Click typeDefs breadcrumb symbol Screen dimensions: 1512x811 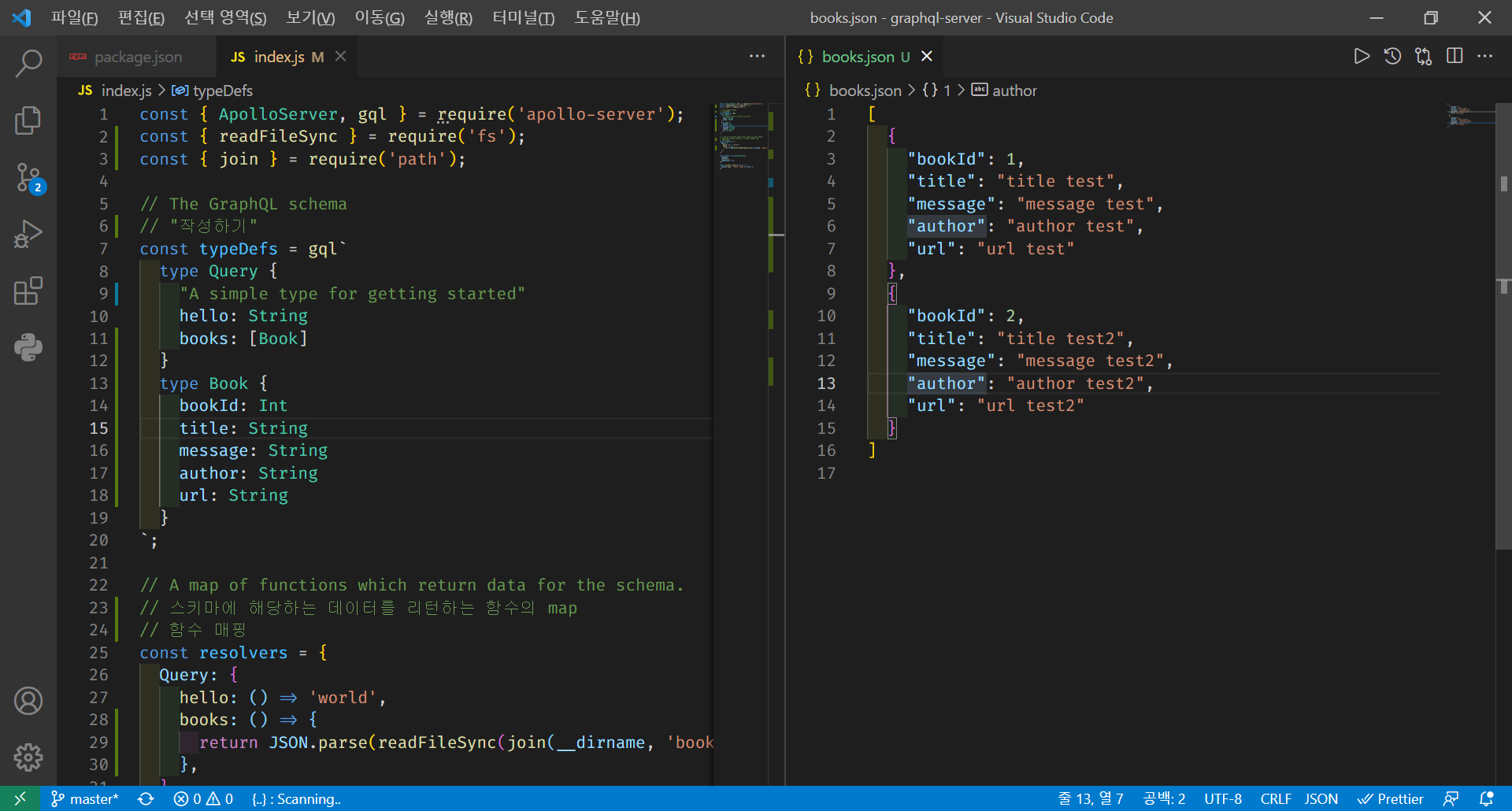coord(213,91)
